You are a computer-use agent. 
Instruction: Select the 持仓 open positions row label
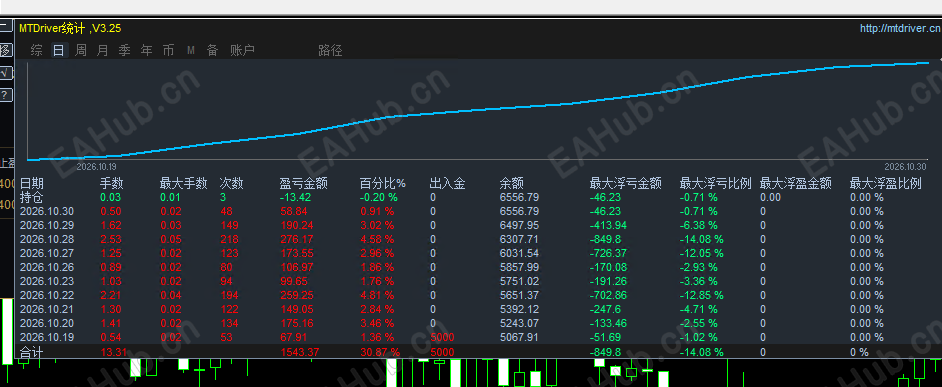(32, 197)
